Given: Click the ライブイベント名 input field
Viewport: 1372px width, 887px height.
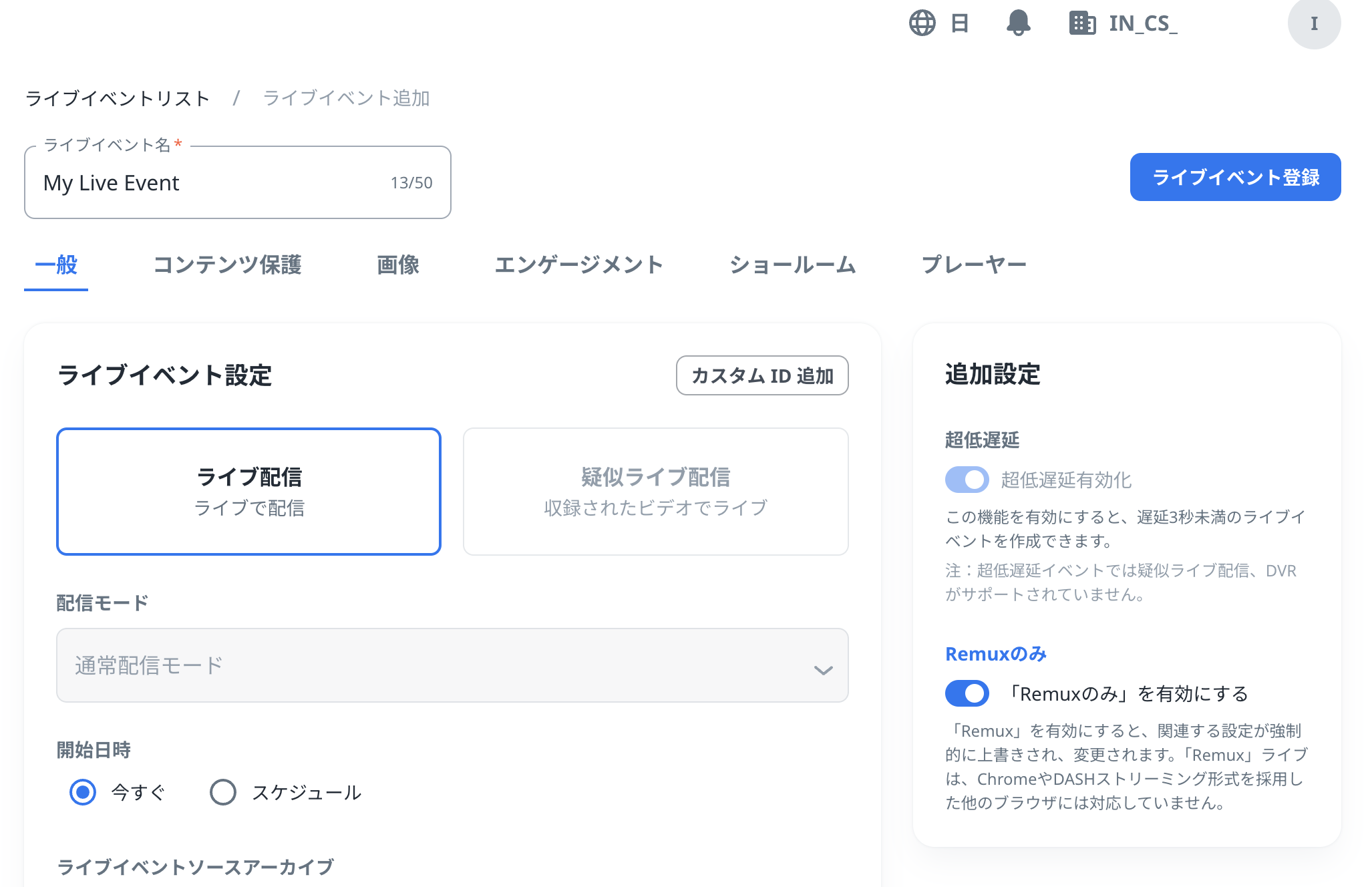Looking at the screenshot, I should coord(214,183).
